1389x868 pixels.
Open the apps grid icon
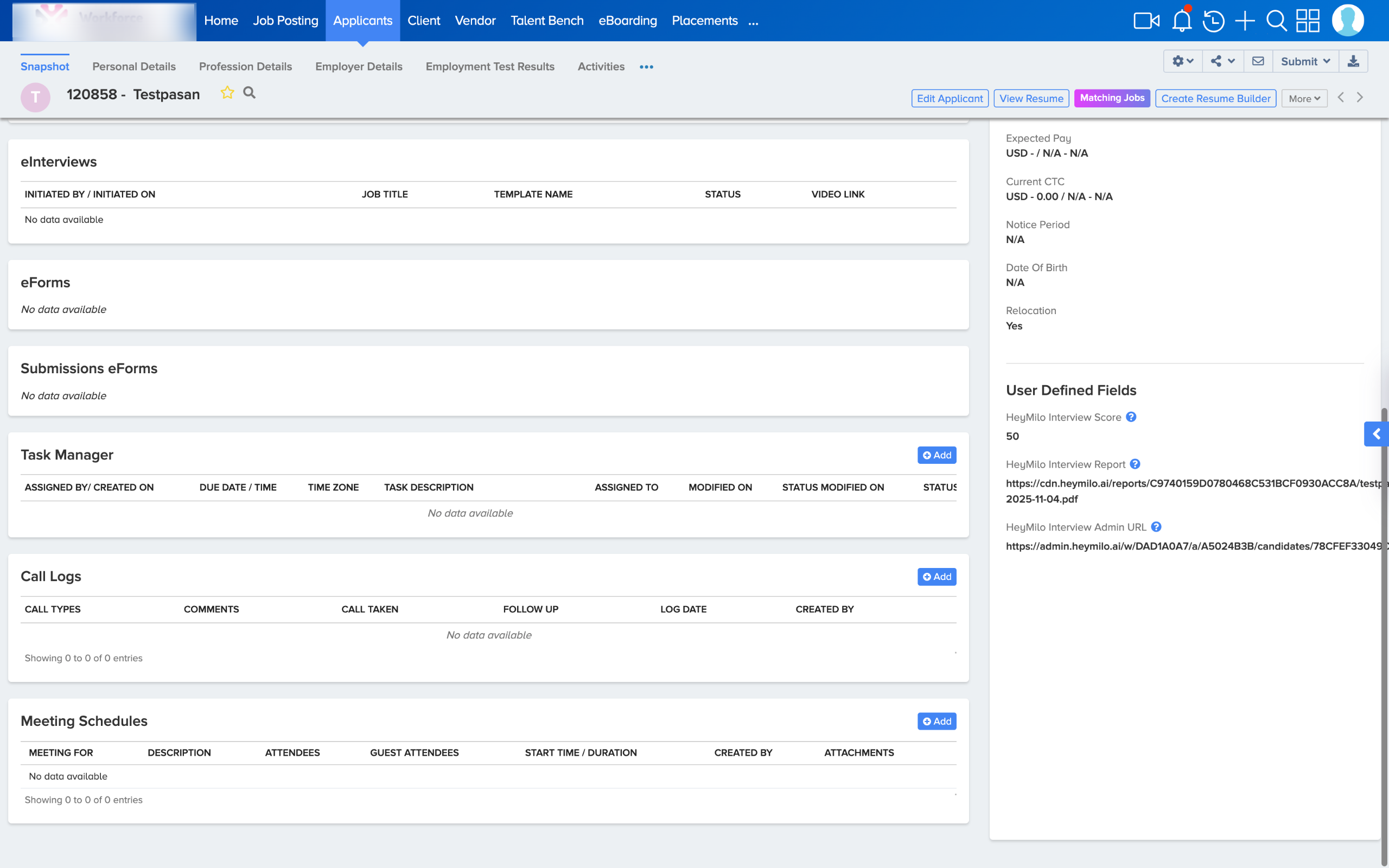click(1308, 21)
